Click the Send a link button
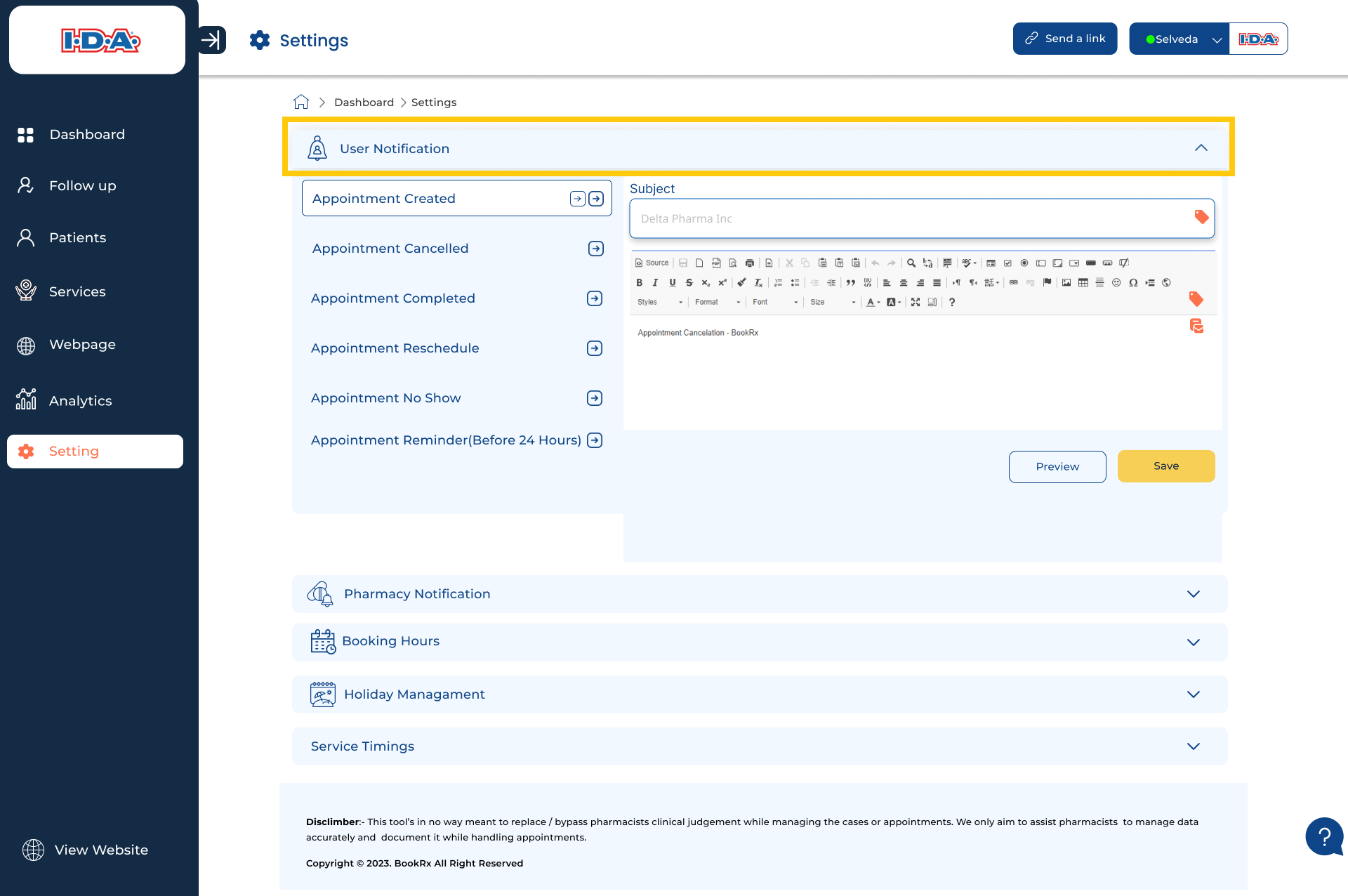 pyautogui.click(x=1064, y=39)
